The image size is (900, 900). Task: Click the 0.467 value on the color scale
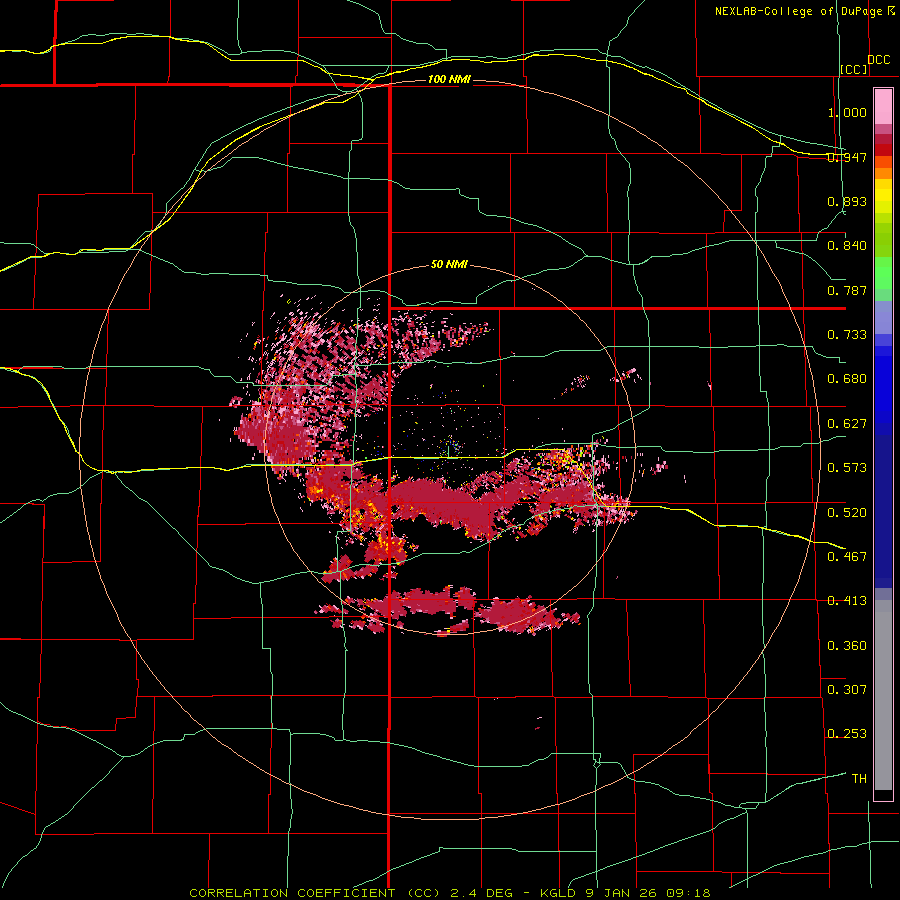click(x=847, y=557)
